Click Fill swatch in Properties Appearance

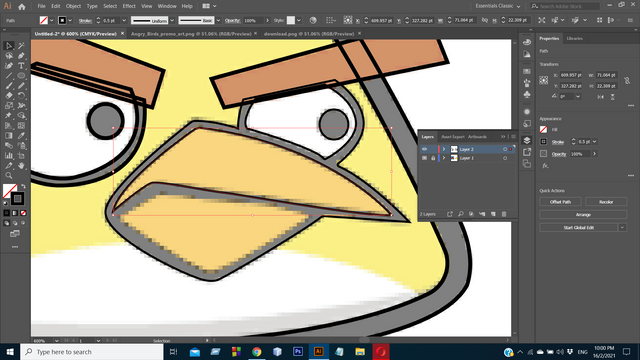(x=544, y=129)
